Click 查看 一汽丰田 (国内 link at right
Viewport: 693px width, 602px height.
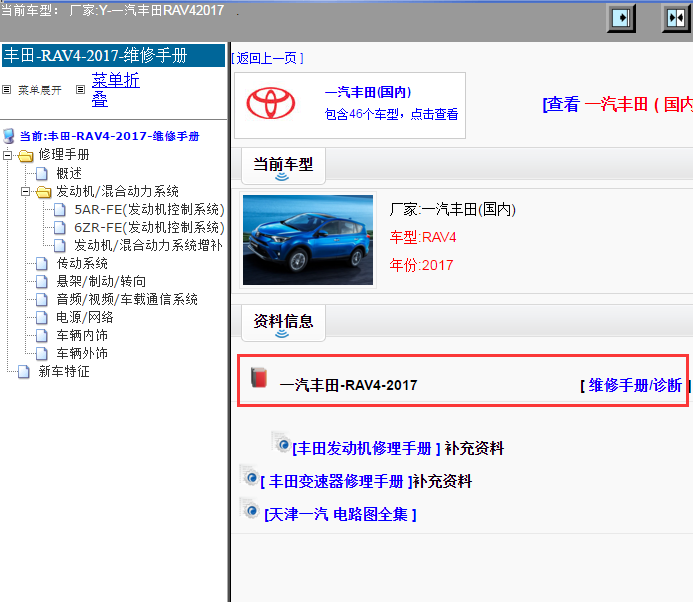coord(617,104)
